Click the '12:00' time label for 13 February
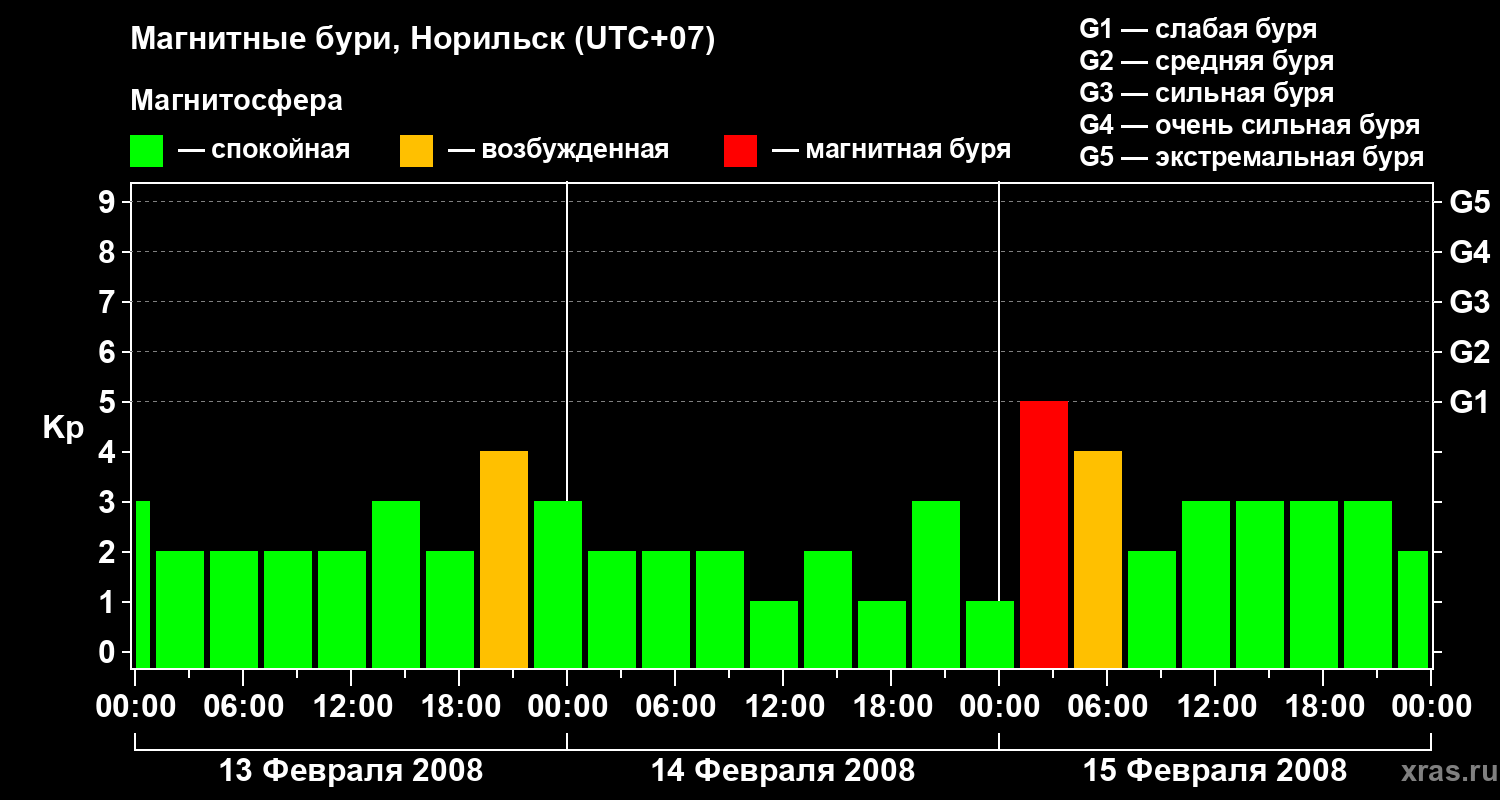 coord(352,707)
